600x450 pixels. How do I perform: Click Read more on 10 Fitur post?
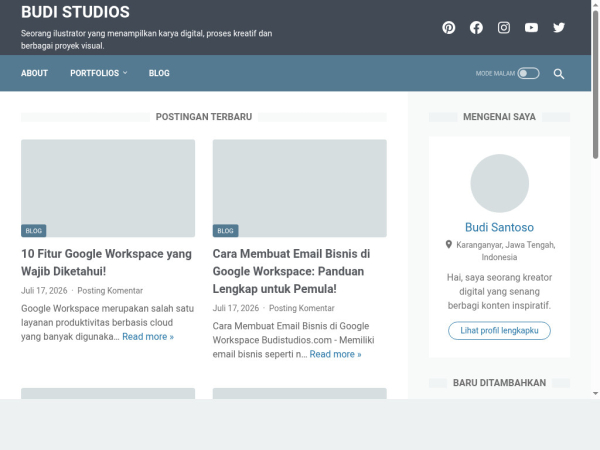point(148,337)
